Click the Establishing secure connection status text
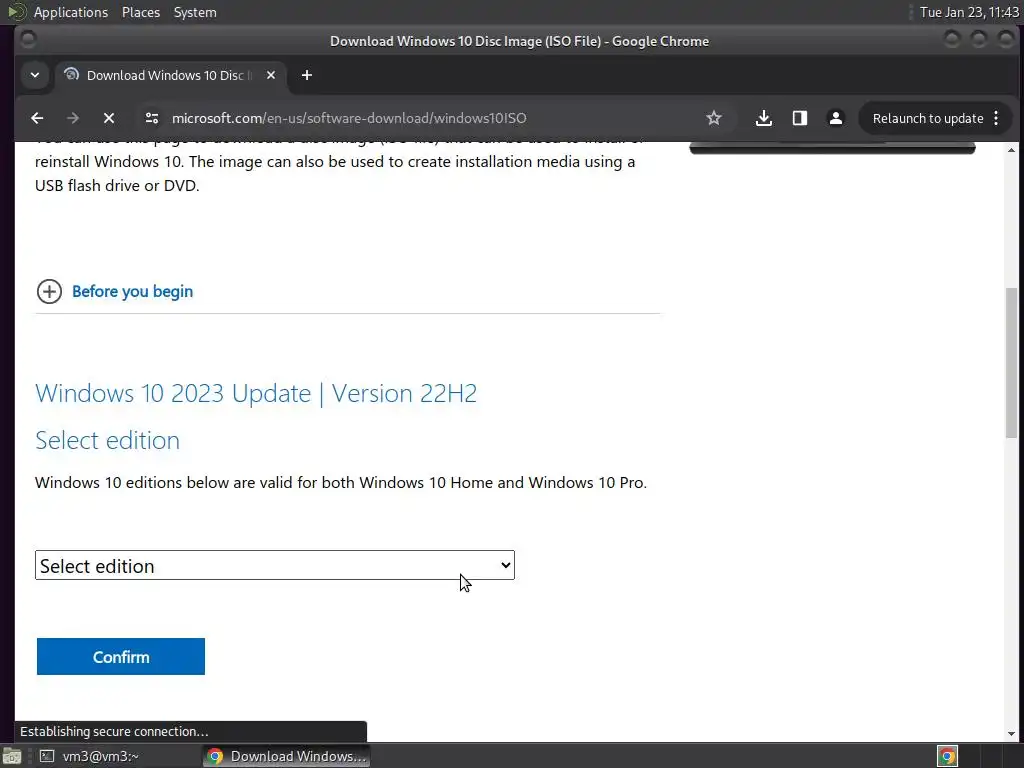Image resolution: width=1024 pixels, height=768 pixels. 114,731
